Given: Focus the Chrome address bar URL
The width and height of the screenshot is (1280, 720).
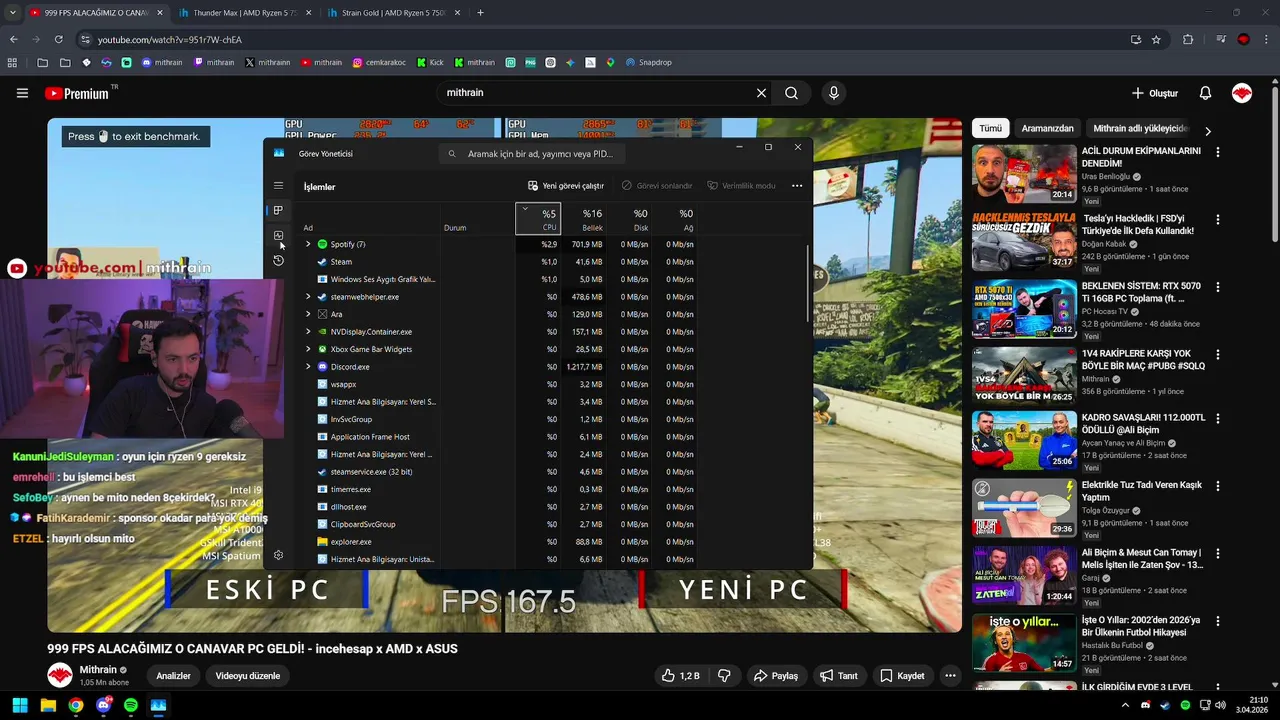Looking at the screenshot, I should 169,39.
